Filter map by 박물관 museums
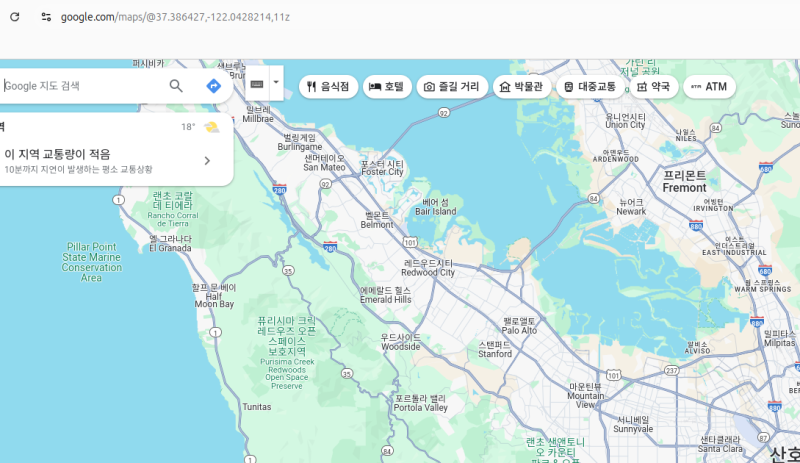Viewport: 800px width, 463px height. pos(520,87)
